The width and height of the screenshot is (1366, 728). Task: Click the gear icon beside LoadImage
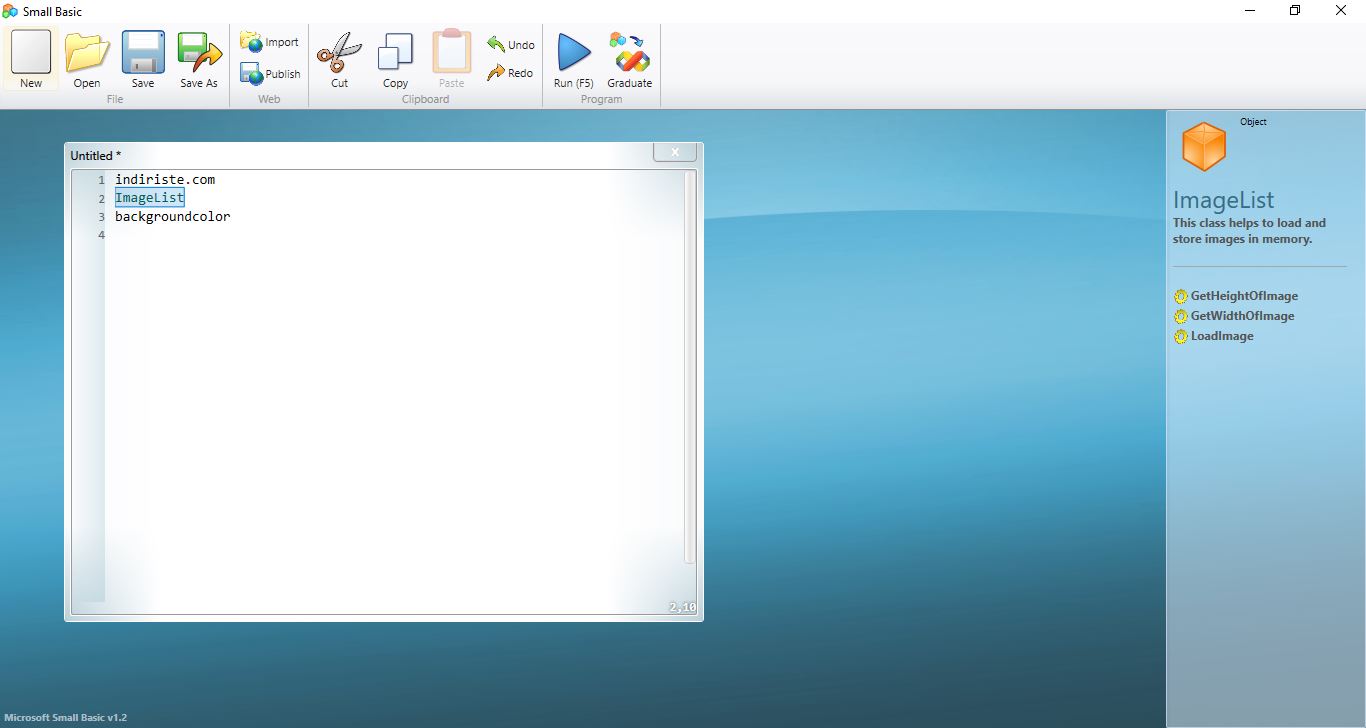click(1181, 336)
